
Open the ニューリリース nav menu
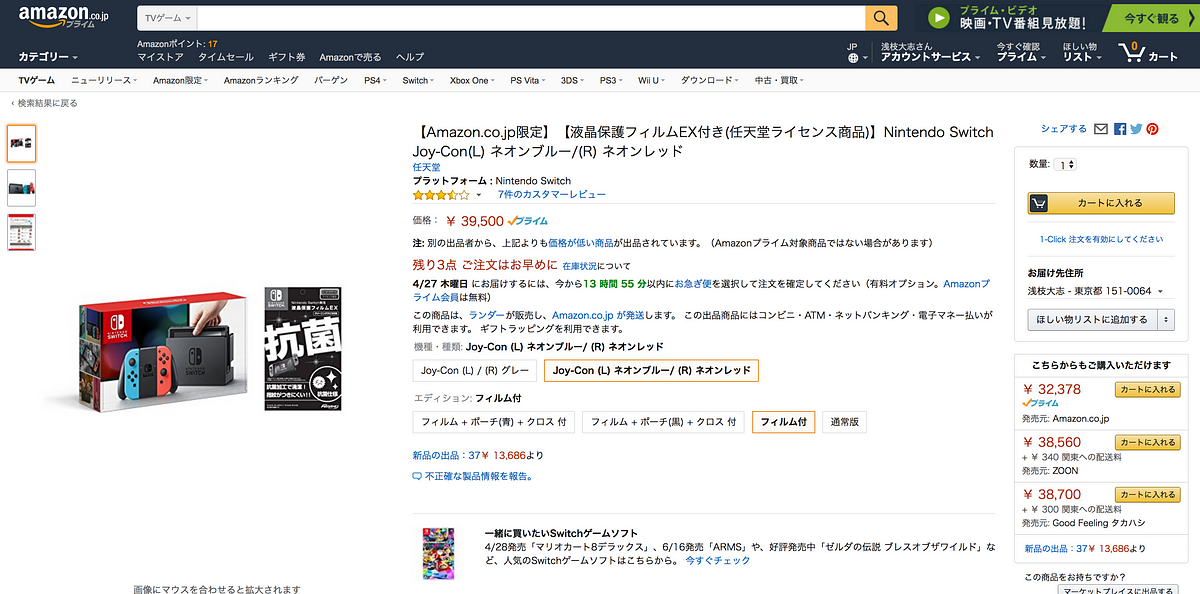[104, 80]
